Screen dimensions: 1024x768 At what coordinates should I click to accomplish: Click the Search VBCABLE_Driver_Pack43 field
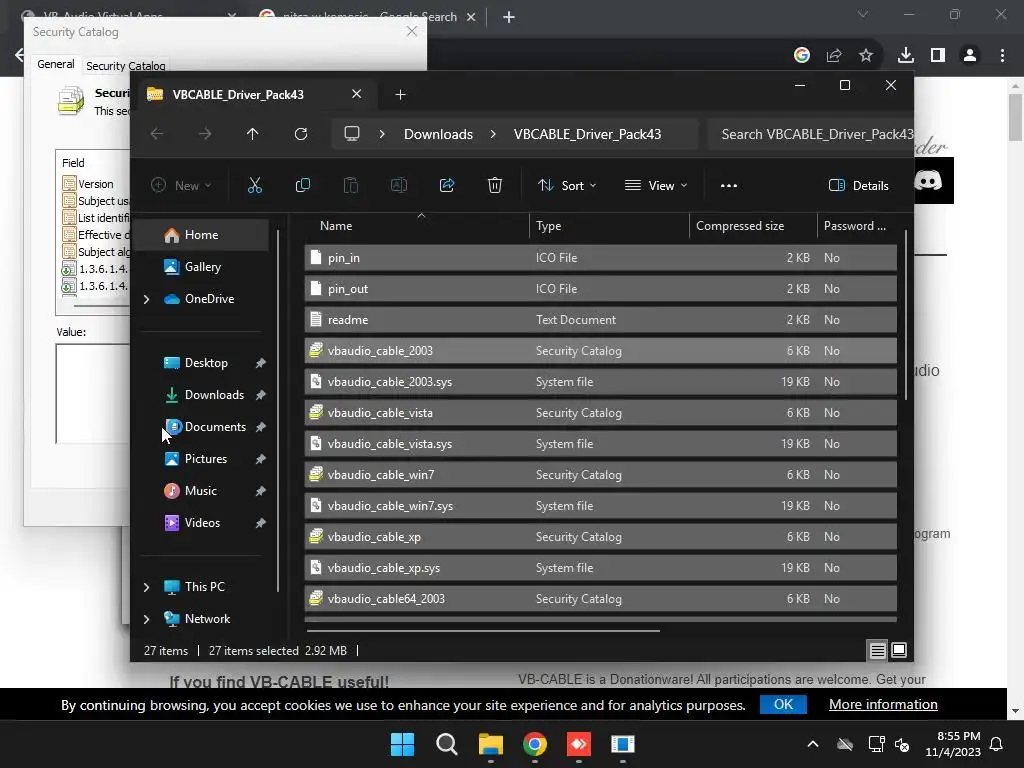pyautogui.click(x=810, y=134)
